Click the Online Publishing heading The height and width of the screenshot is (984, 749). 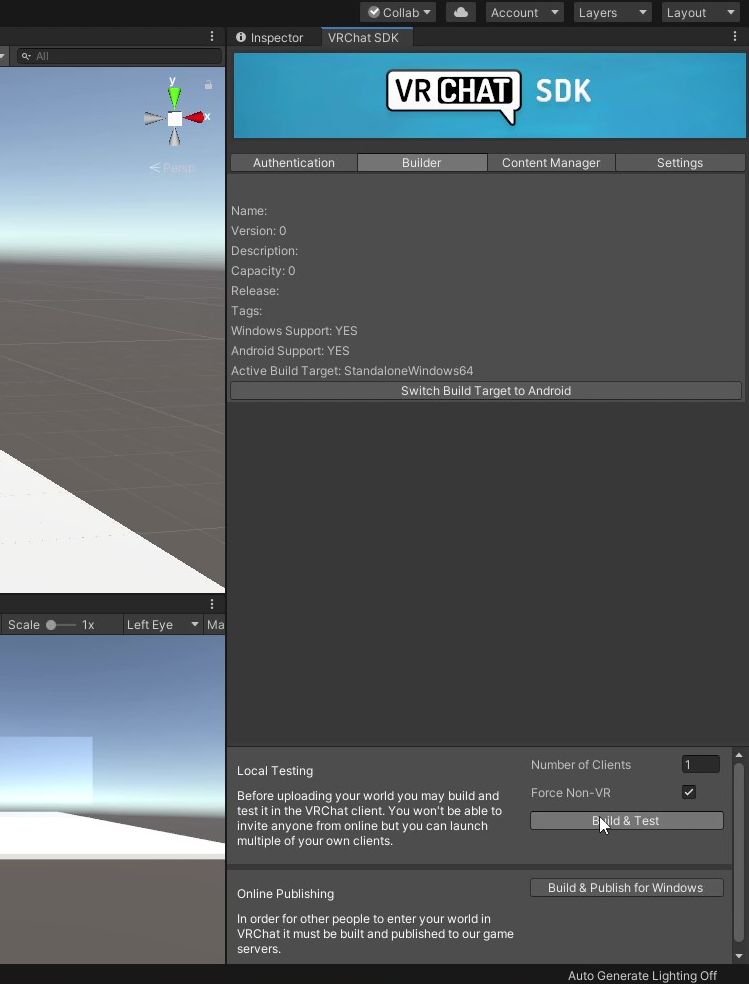tap(285, 894)
